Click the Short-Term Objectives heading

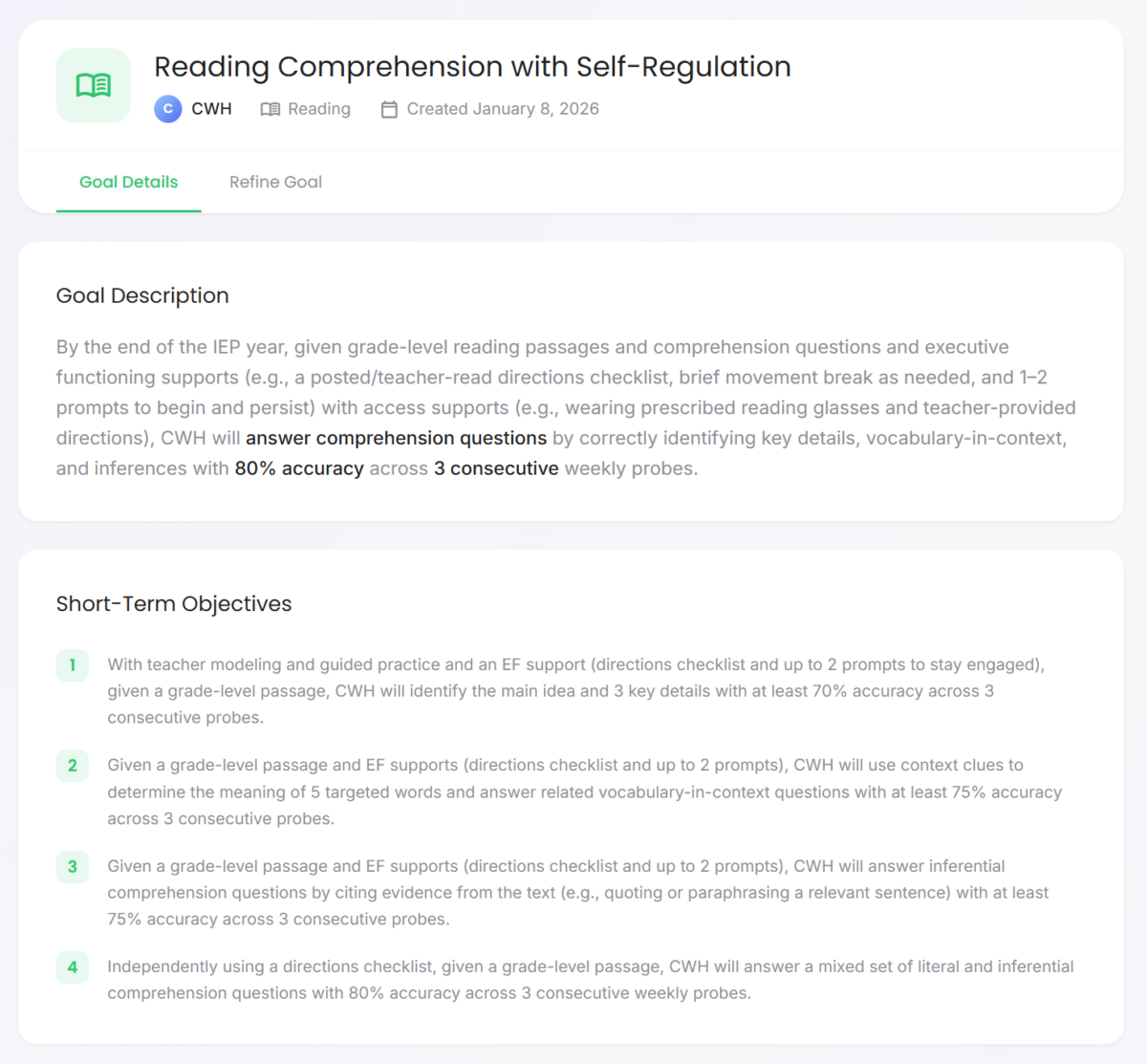174,604
